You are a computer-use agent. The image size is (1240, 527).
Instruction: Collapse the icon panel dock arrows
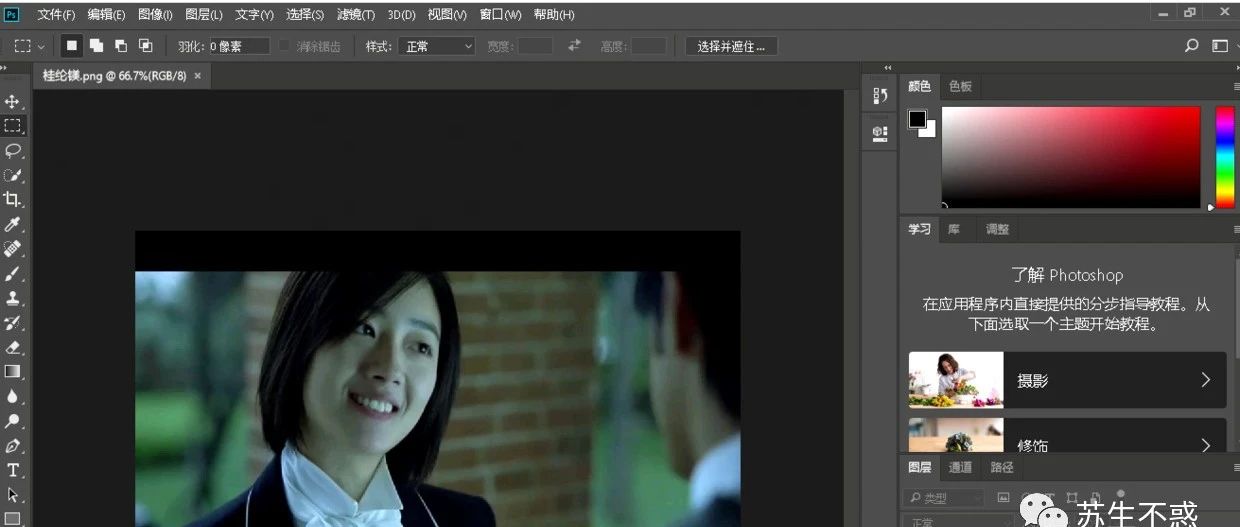tap(888, 68)
